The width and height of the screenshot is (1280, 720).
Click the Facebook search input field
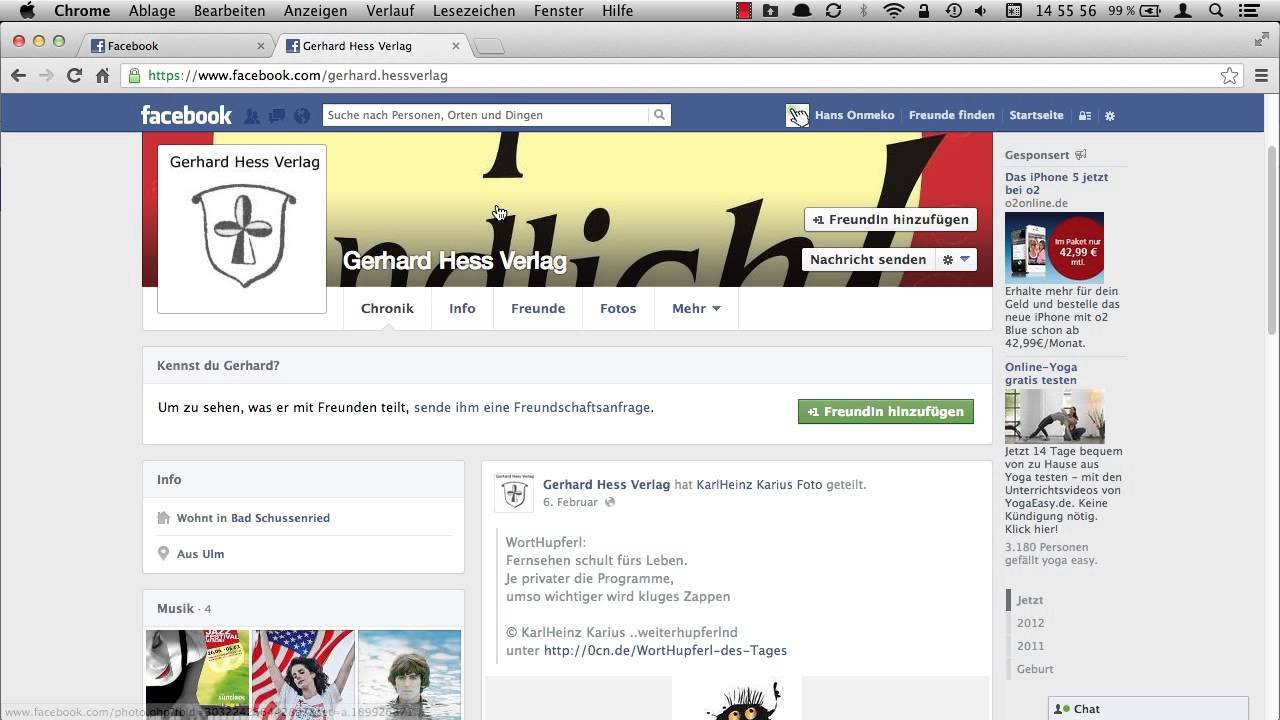485,115
